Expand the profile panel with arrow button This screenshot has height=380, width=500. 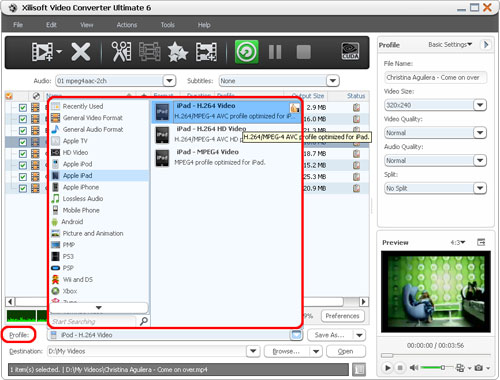[486, 45]
